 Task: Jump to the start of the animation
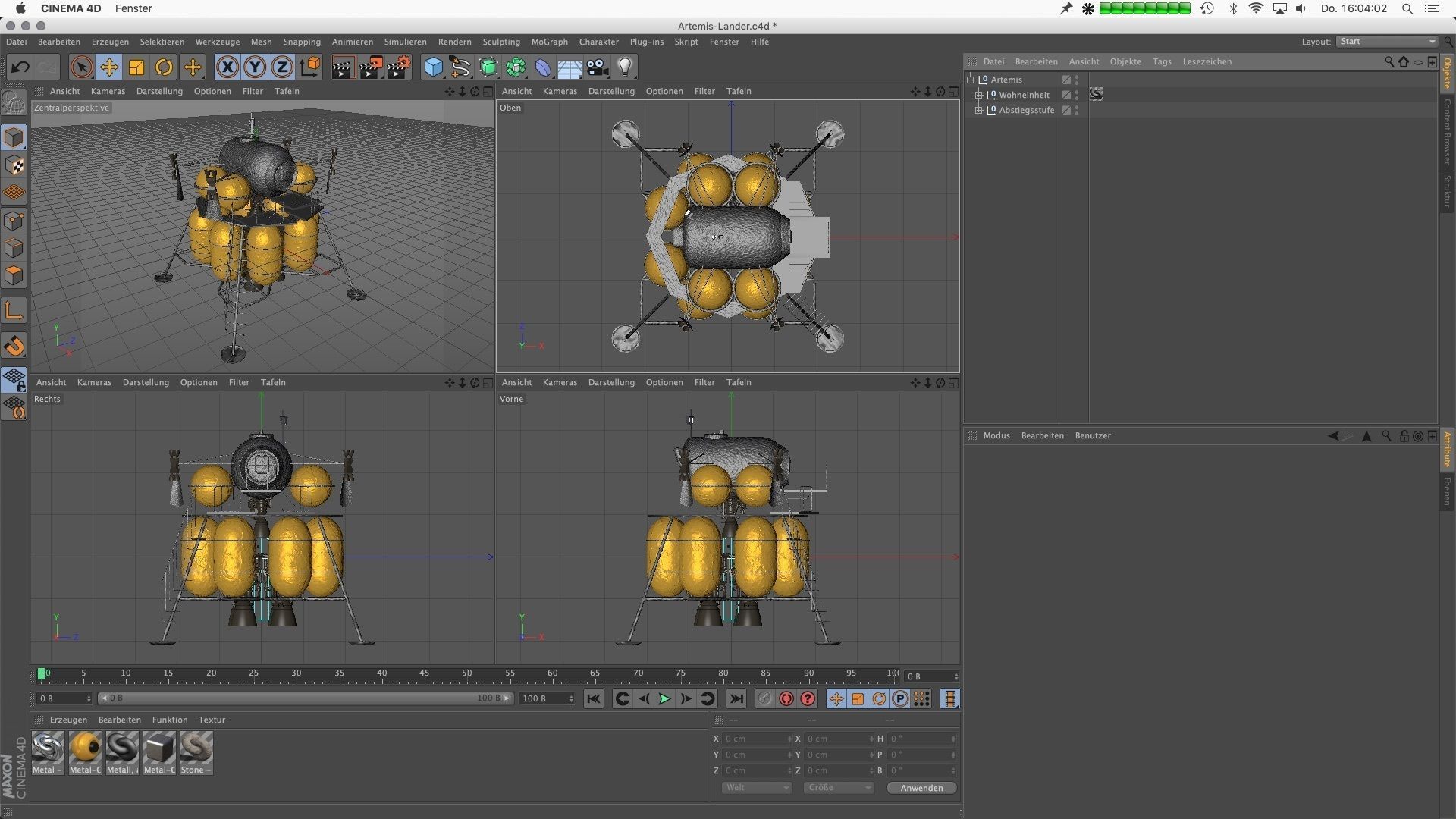[x=594, y=699]
